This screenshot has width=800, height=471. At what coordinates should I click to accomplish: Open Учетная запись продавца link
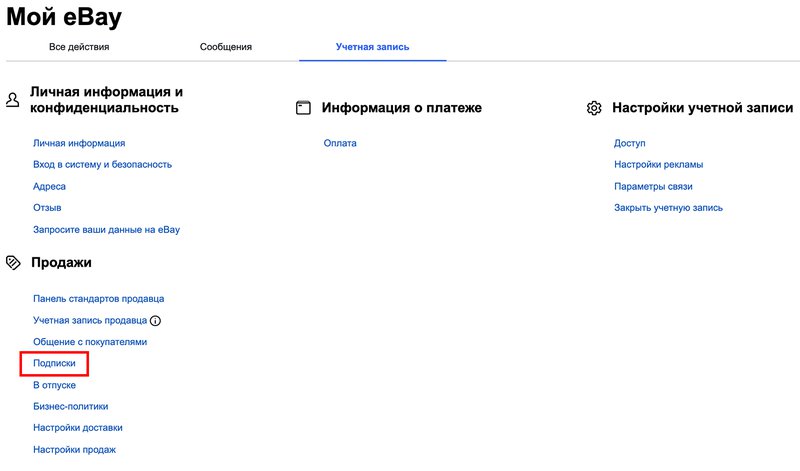tap(90, 320)
